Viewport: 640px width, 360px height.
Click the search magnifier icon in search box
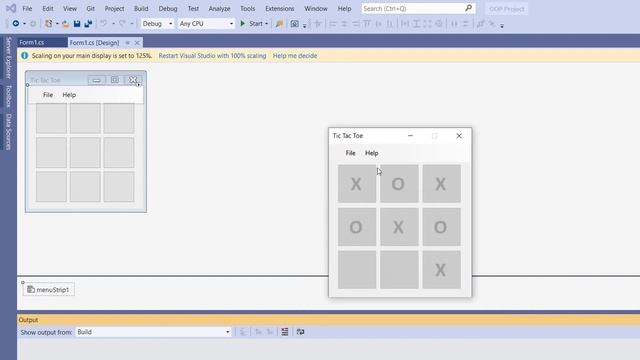(469, 8)
